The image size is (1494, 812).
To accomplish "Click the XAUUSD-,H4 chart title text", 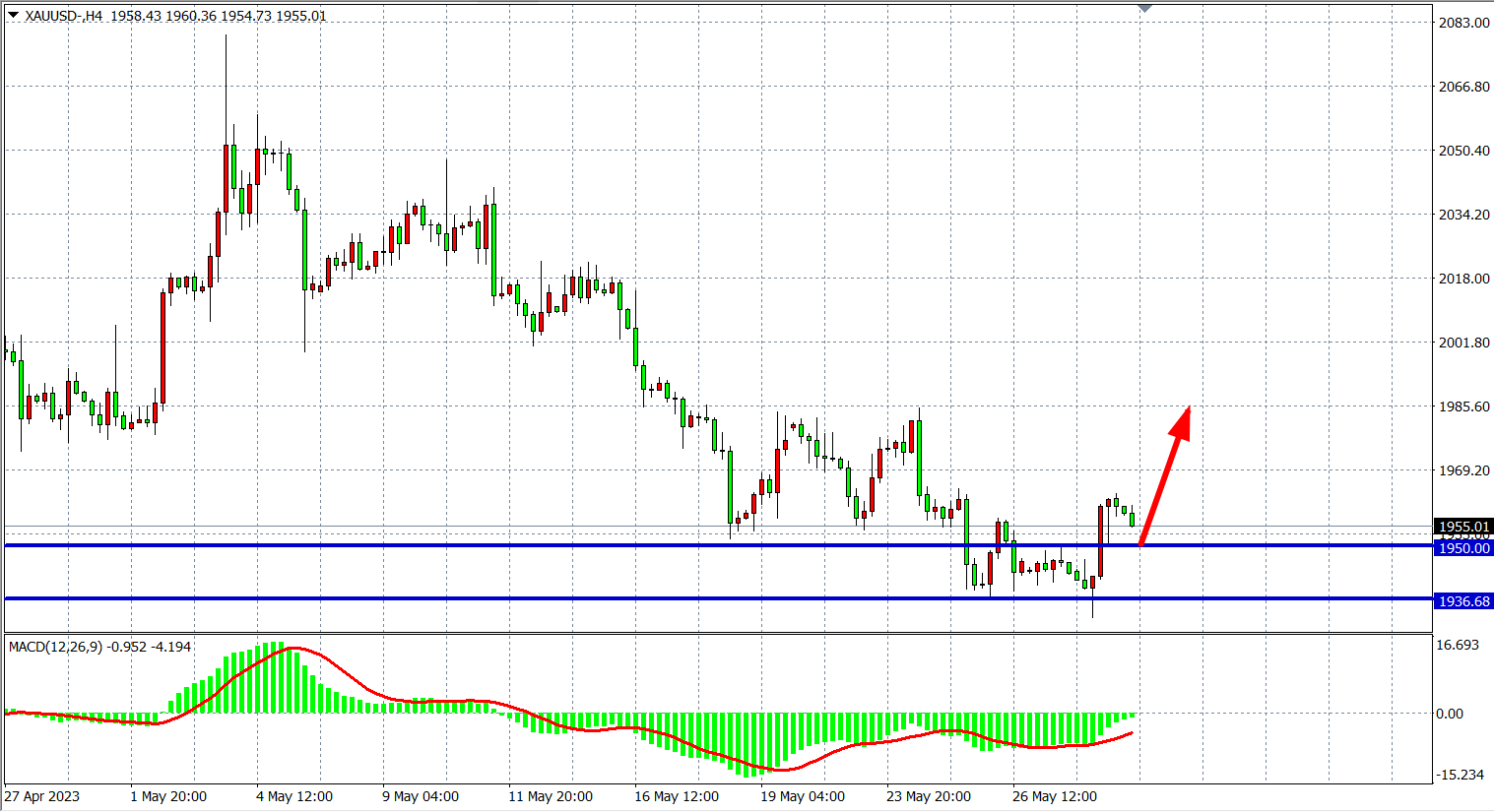I will [64, 16].
